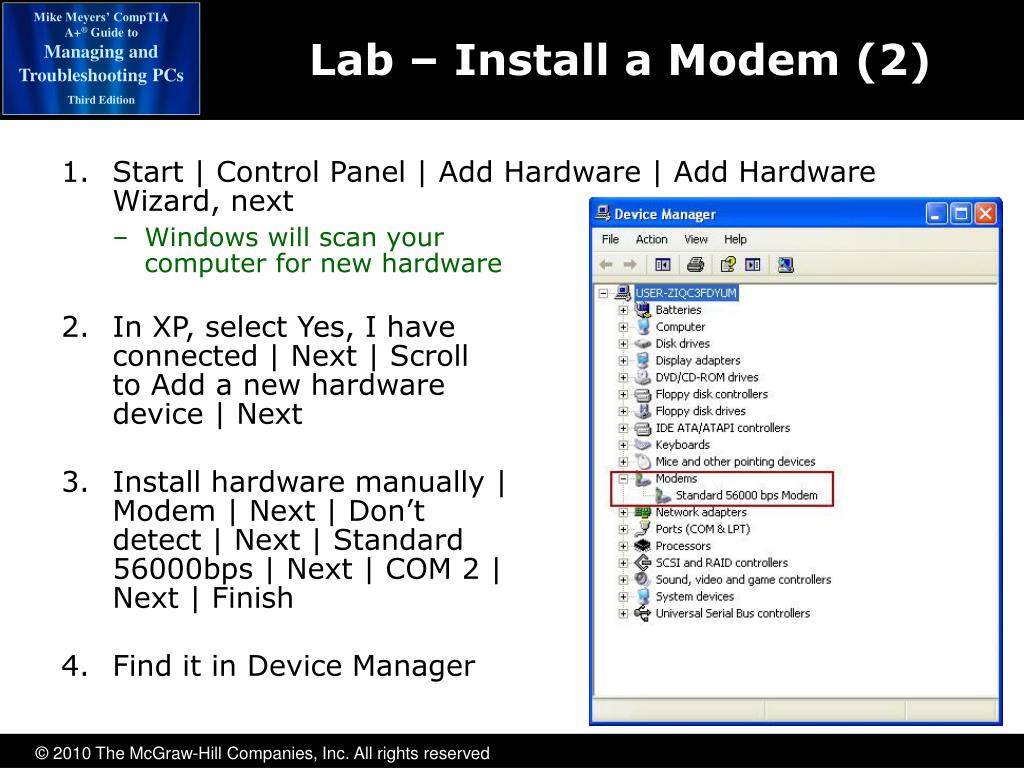Collapse the Modems node
This screenshot has width=1024, height=768.
623,479
